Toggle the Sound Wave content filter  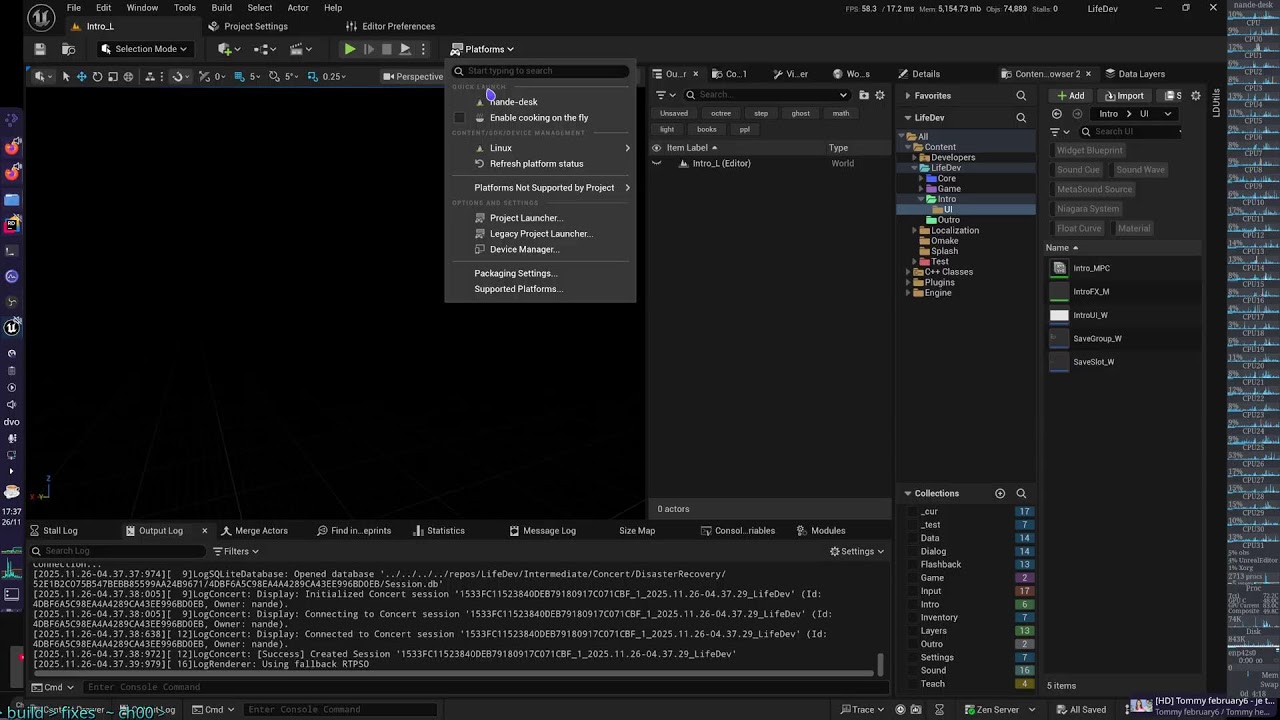(1140, 170)
